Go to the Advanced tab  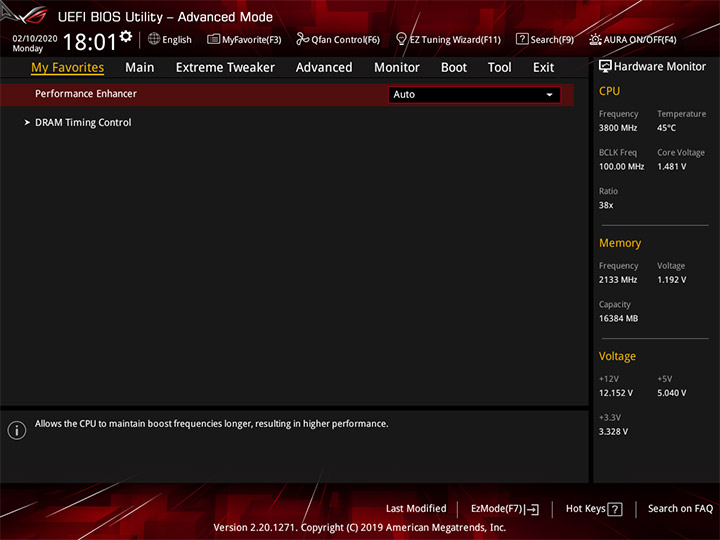tap(324, 68)
